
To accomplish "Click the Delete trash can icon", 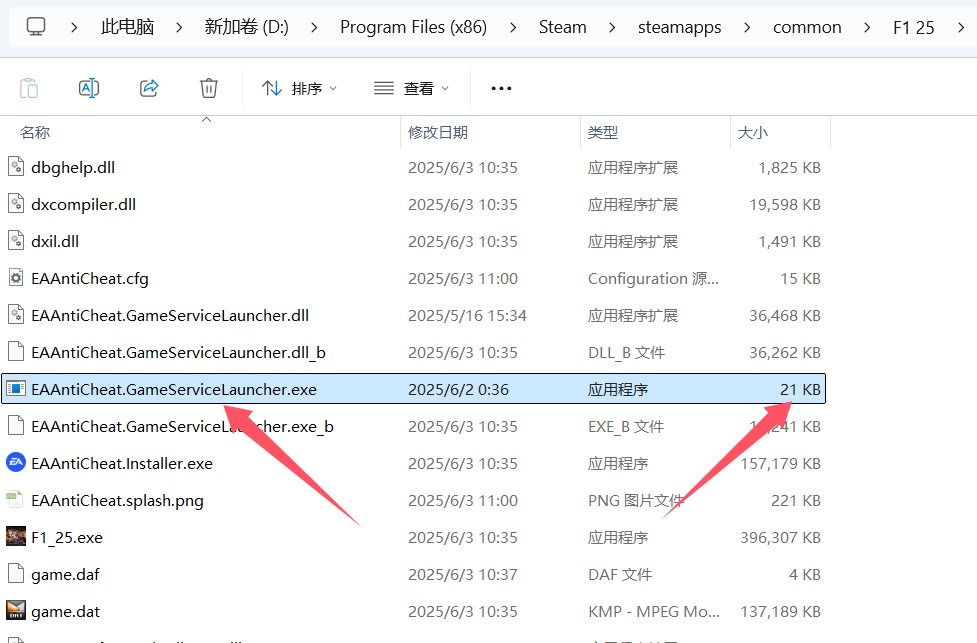I will 208,88.
